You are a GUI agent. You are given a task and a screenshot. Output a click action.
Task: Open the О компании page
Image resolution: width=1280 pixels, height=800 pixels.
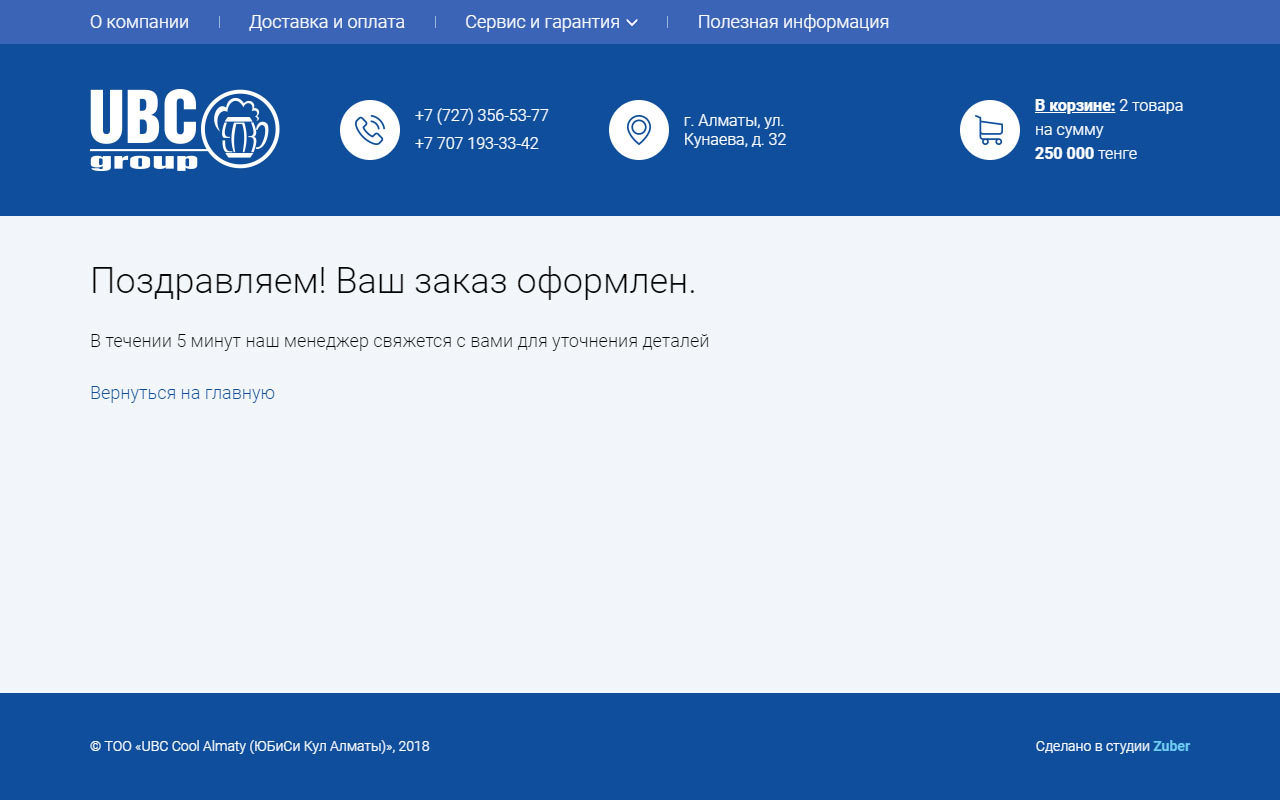[x=139, y=22]
